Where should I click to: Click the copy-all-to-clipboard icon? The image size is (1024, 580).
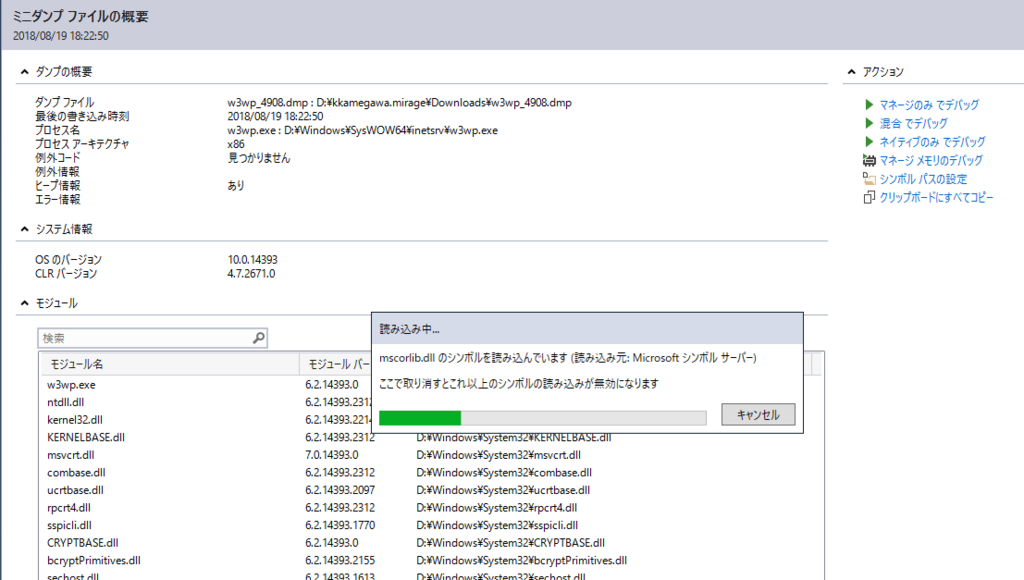point(869,197)
